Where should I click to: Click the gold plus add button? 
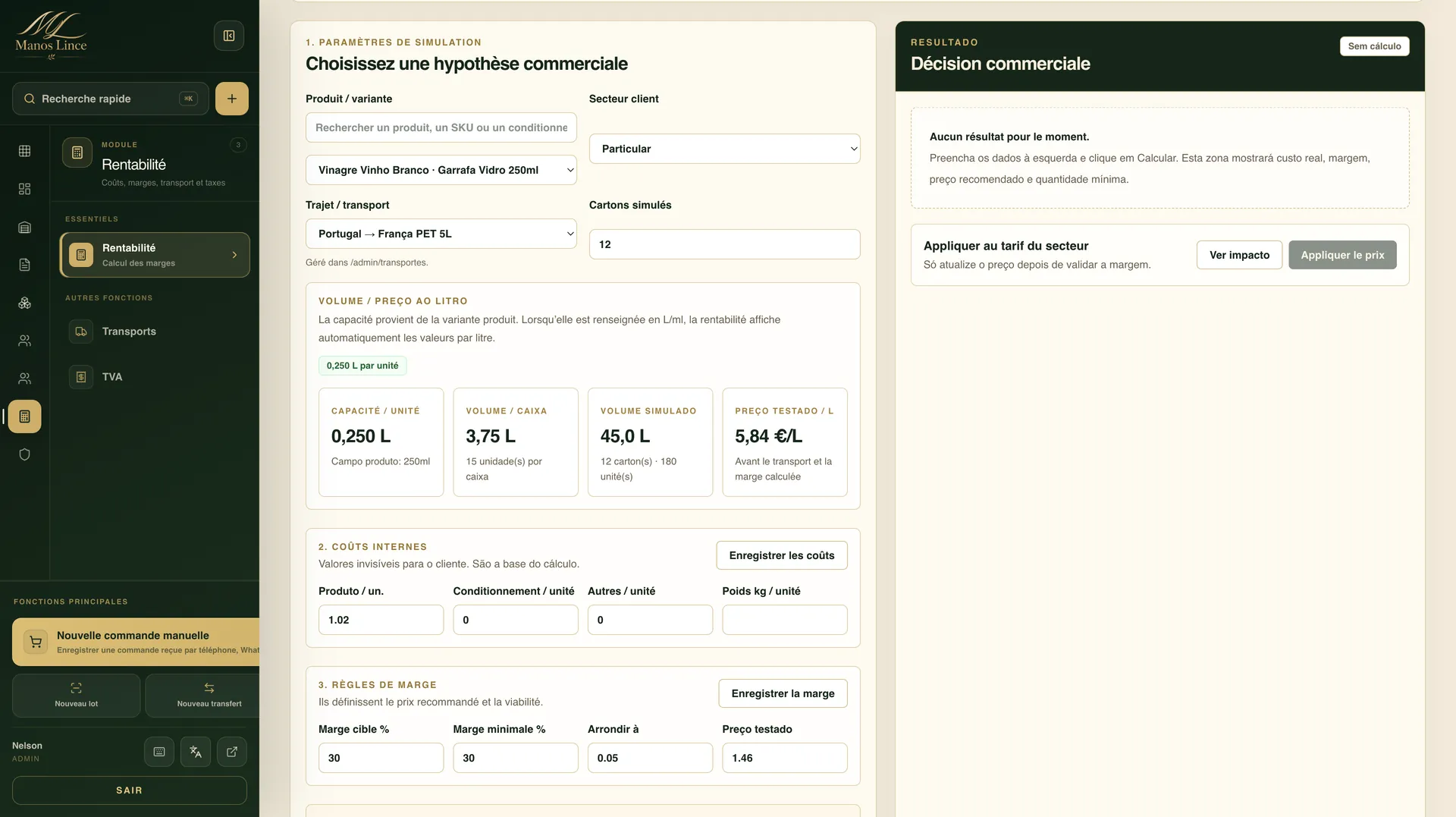point(232,99)
